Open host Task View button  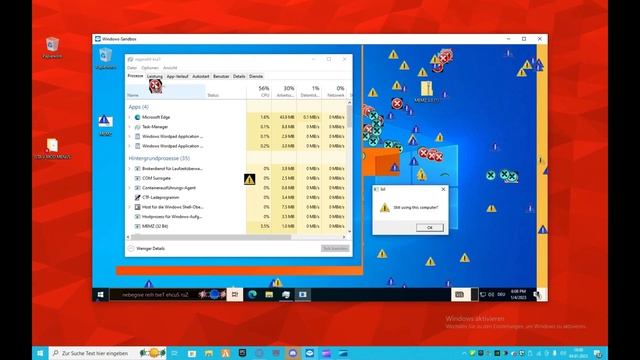[x=175, y=353]
